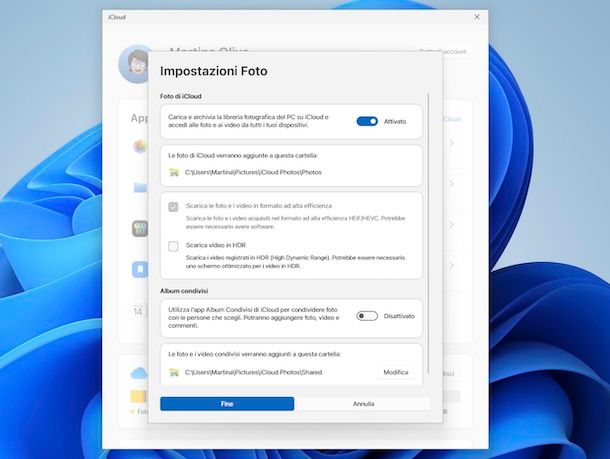Click the Passwords keys icon in the window behind

click(140, 228)
